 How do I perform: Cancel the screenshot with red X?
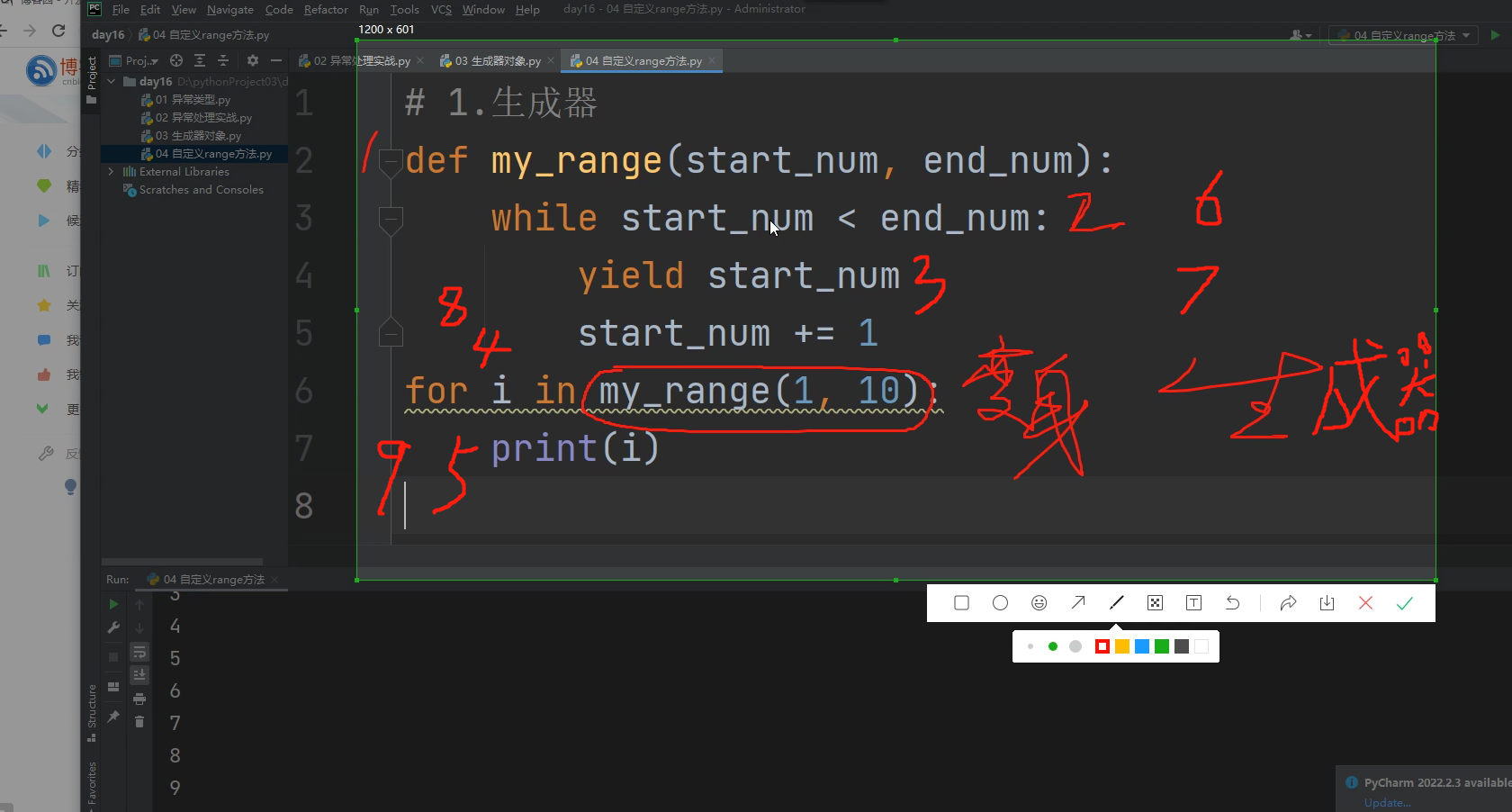[x=1365, y=603]
